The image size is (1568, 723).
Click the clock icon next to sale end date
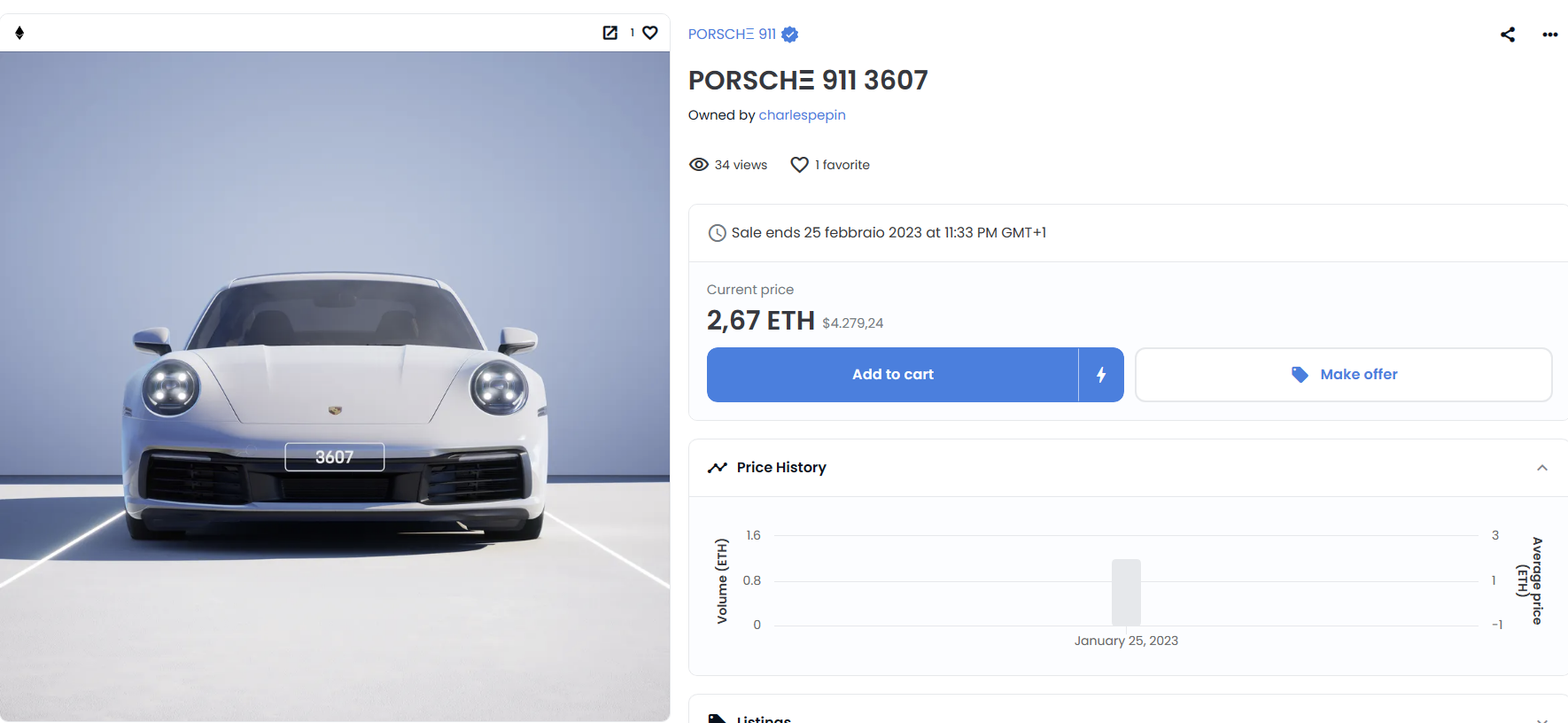(717, 232)
